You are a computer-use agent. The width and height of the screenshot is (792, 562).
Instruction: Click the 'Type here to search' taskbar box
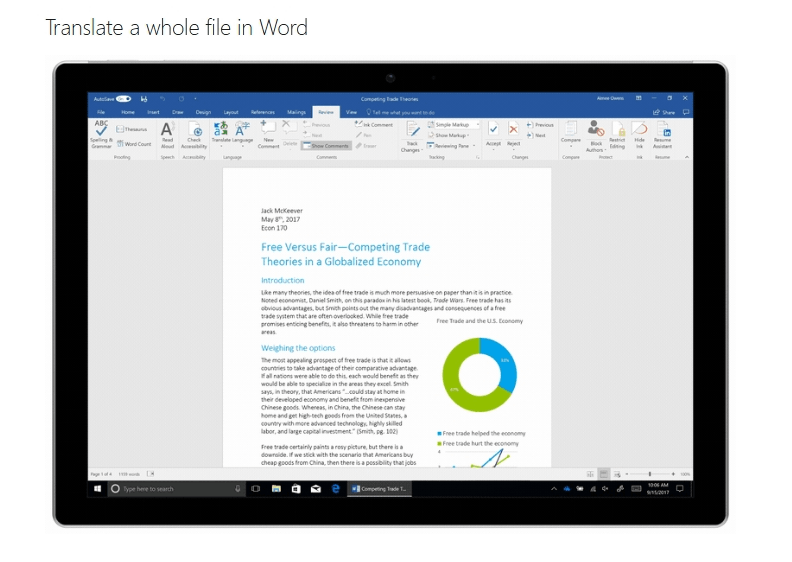click(176, 489)
